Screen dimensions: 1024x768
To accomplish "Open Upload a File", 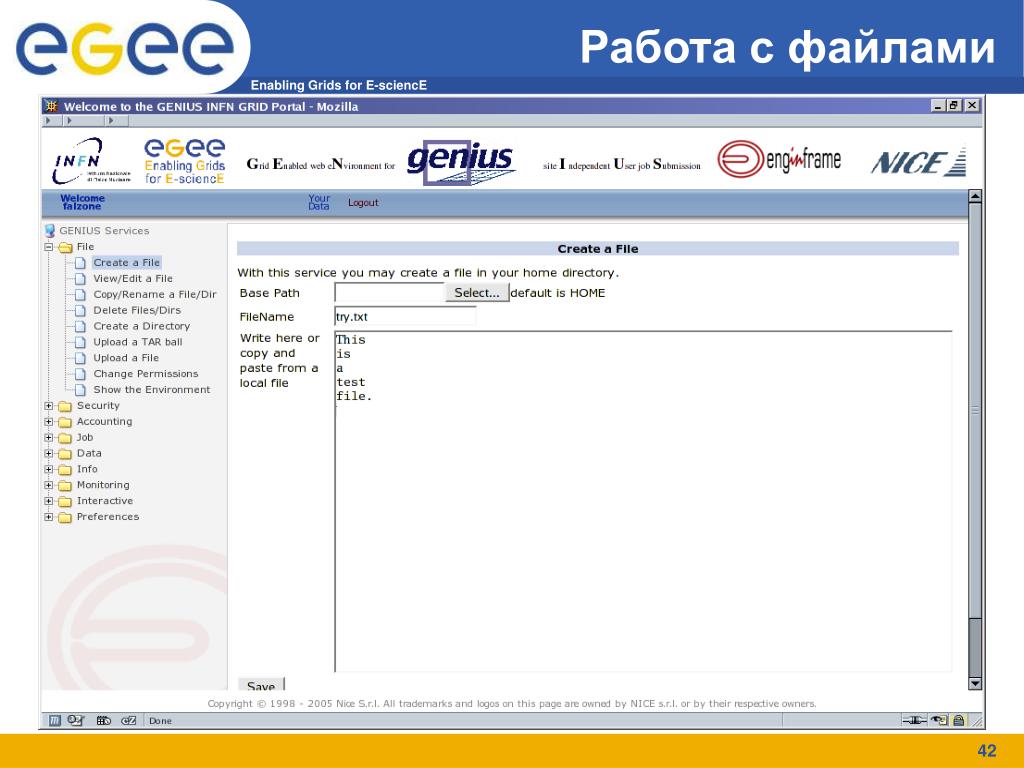I will point(126,358).
